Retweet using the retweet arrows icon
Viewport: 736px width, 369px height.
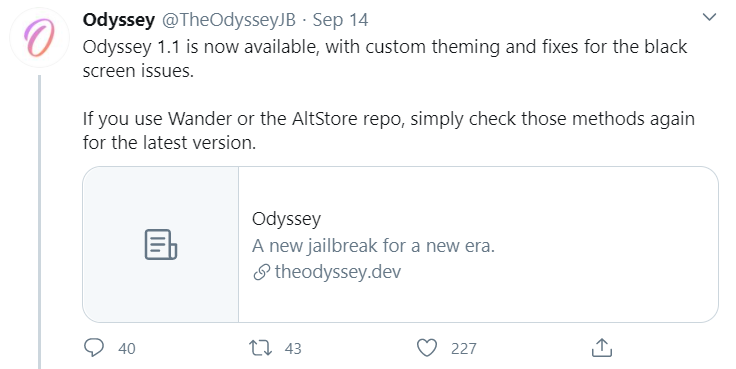pos(260,348)
